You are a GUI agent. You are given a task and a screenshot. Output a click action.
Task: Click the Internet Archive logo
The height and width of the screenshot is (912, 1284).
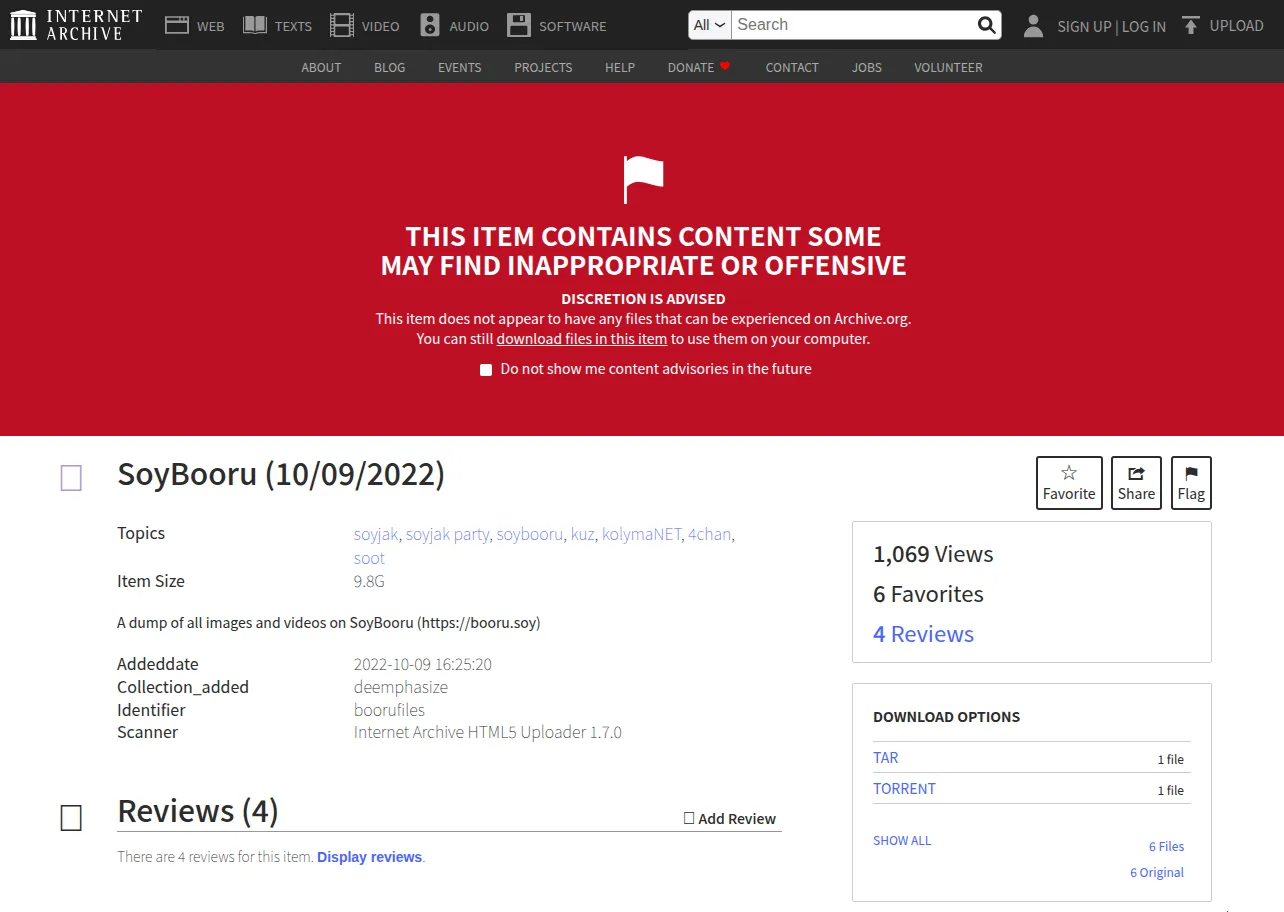[x=76, y=25]
